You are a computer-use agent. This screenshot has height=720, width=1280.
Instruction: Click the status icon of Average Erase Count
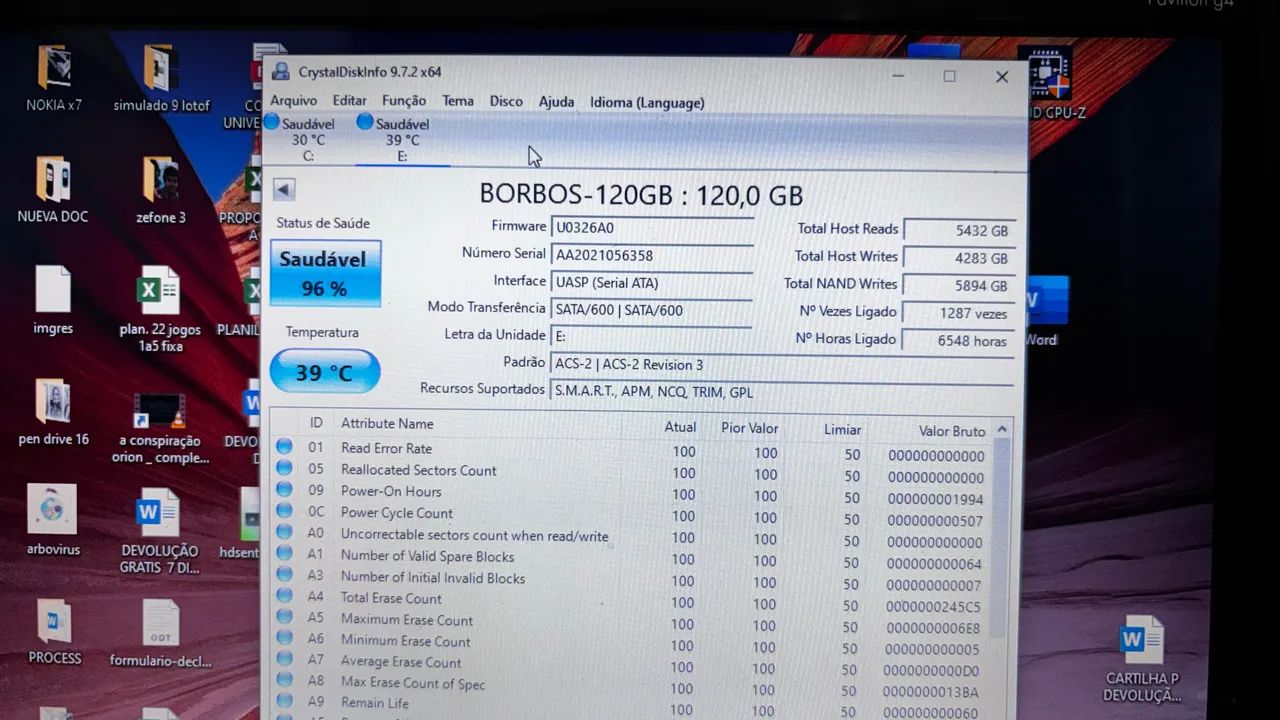pyautogui.click(x=286, y=660)
